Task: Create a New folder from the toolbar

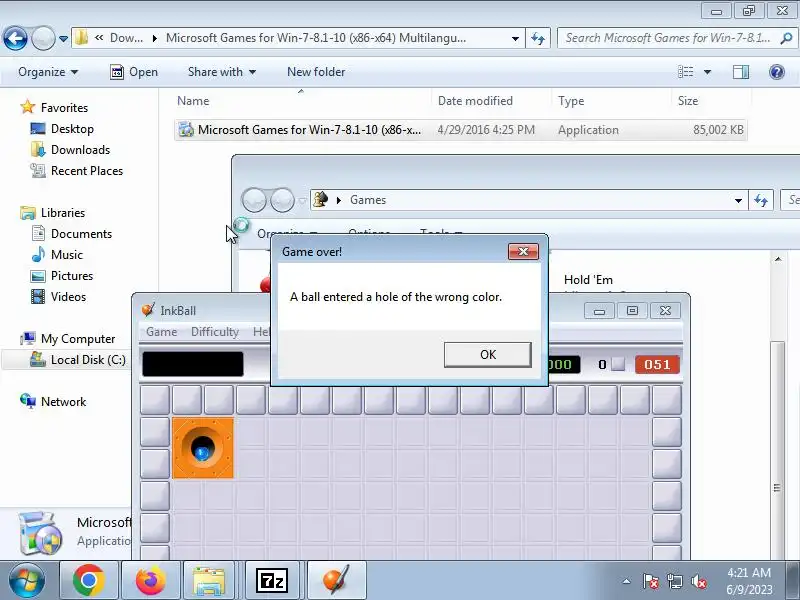Action: point(316,72)
